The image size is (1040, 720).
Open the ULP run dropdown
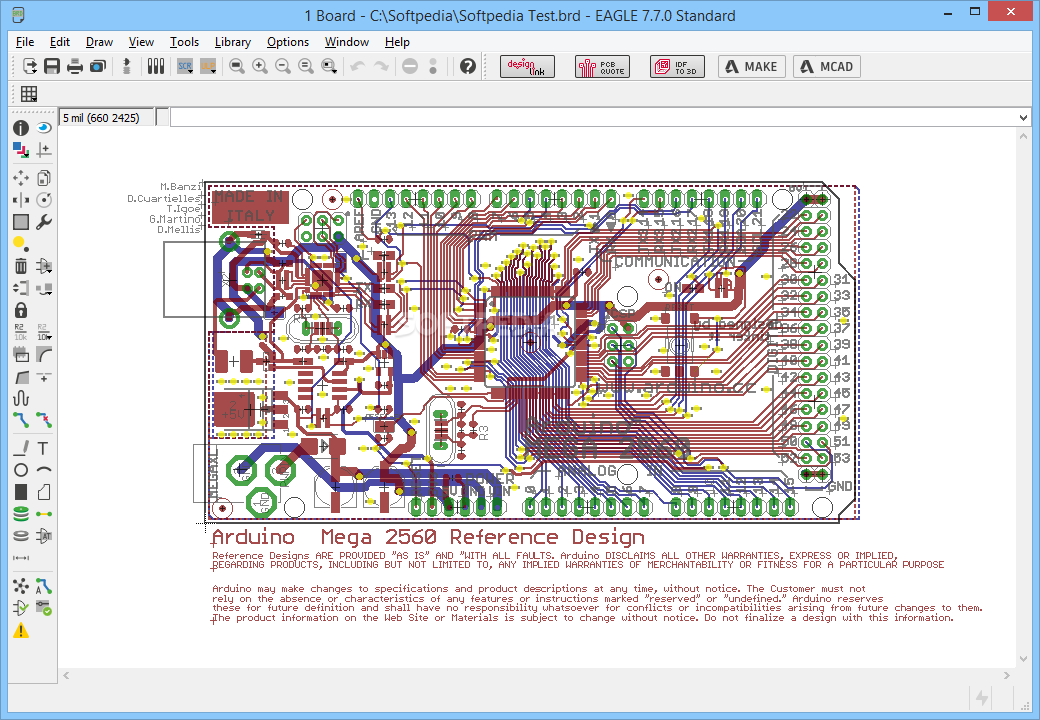tap(208, 66)
